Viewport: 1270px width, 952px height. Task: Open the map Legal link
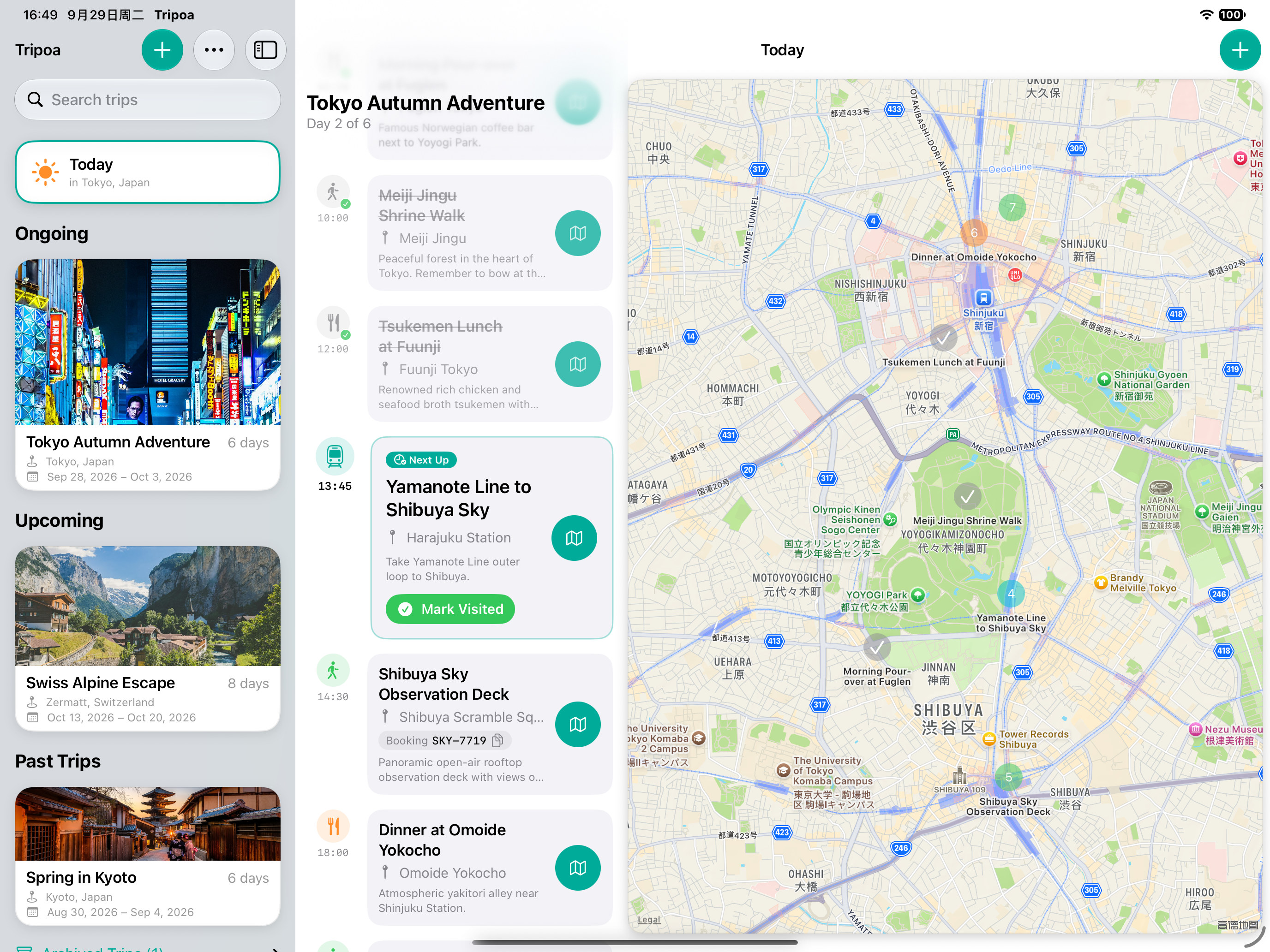pyautogui.click(x=649, y=919)
